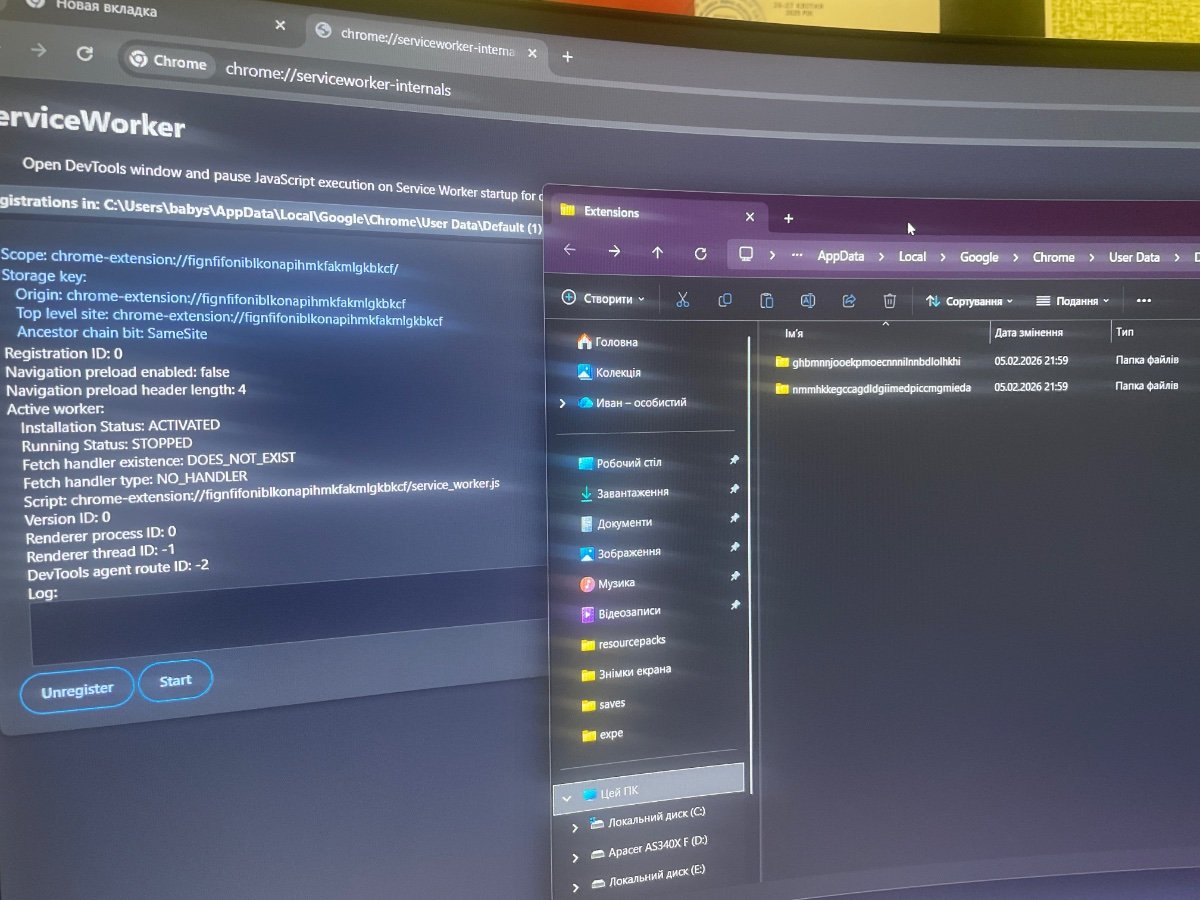Refresh the Explorer folder view
This screenshot has width=1200, height=900.
pyautogui.click(x=700, y=254)
